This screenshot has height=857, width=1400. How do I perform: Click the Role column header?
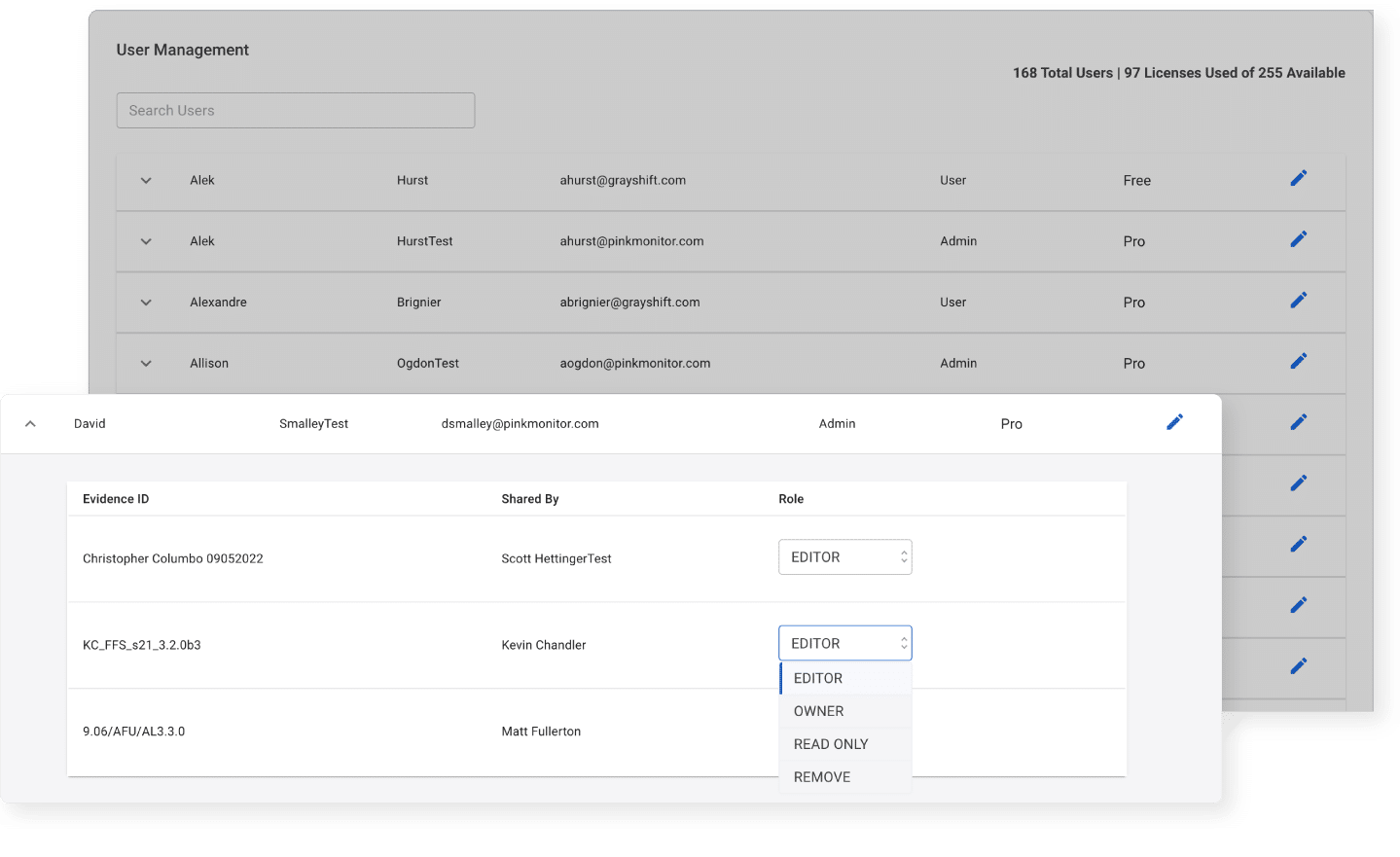pos(791,499)
